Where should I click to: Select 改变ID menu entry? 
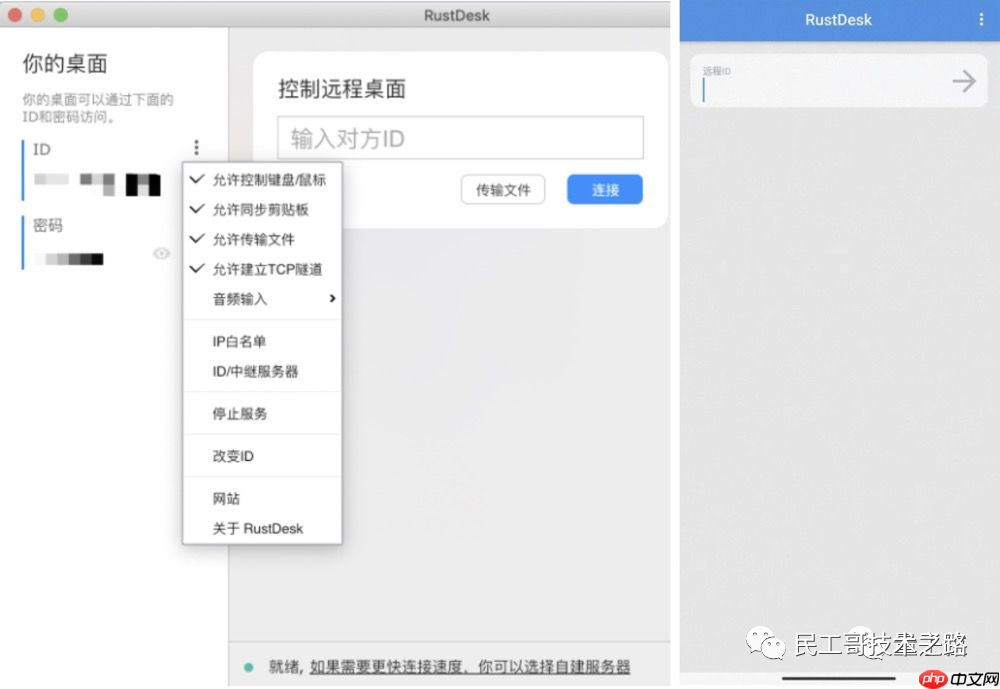[262, 456]
